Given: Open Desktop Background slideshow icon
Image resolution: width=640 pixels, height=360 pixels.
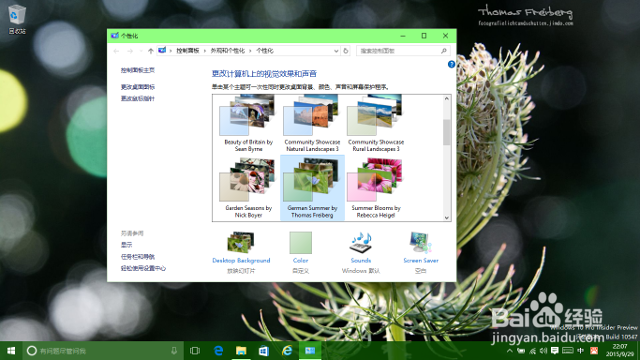Looking at the screenshot, I should 241,242.
